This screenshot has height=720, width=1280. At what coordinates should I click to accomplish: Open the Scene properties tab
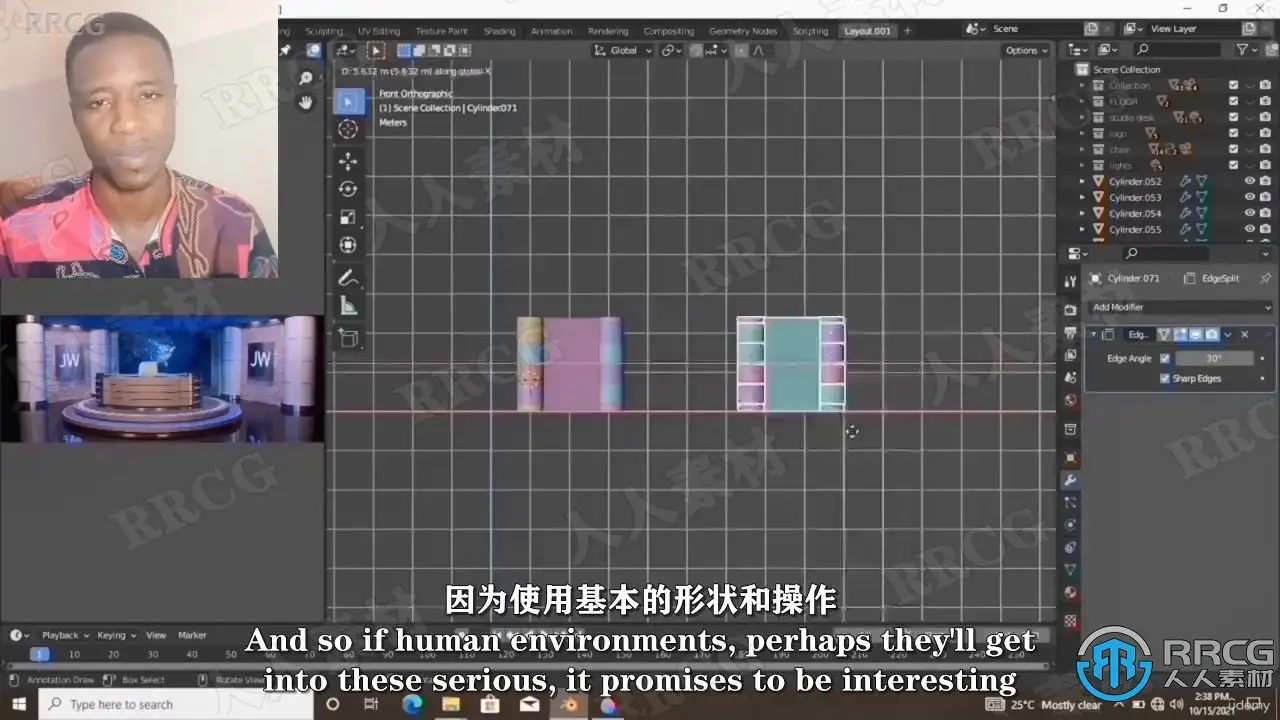click(1071, 379)
